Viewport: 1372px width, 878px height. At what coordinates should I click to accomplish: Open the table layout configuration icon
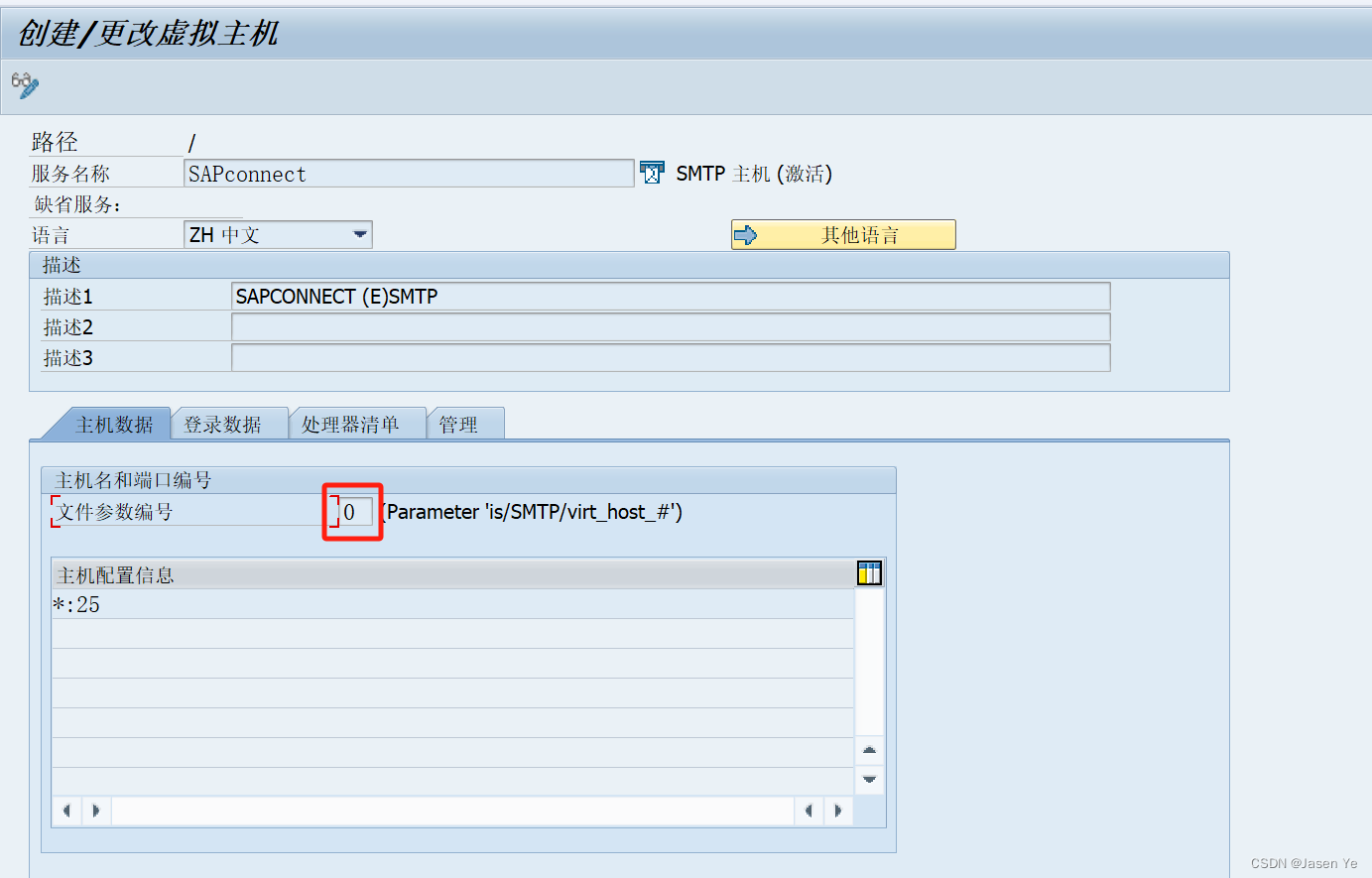868,572
